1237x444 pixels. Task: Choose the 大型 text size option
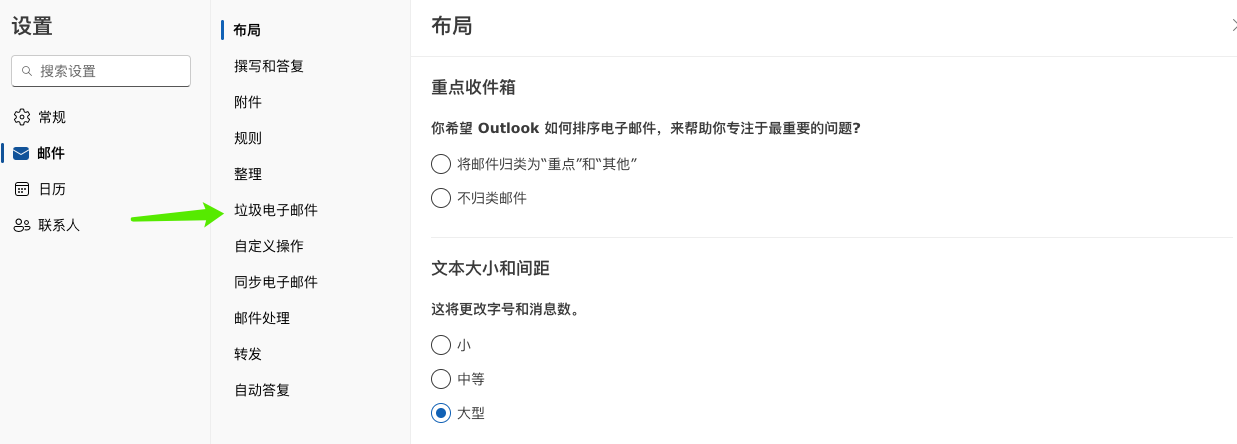click(441, 413)
